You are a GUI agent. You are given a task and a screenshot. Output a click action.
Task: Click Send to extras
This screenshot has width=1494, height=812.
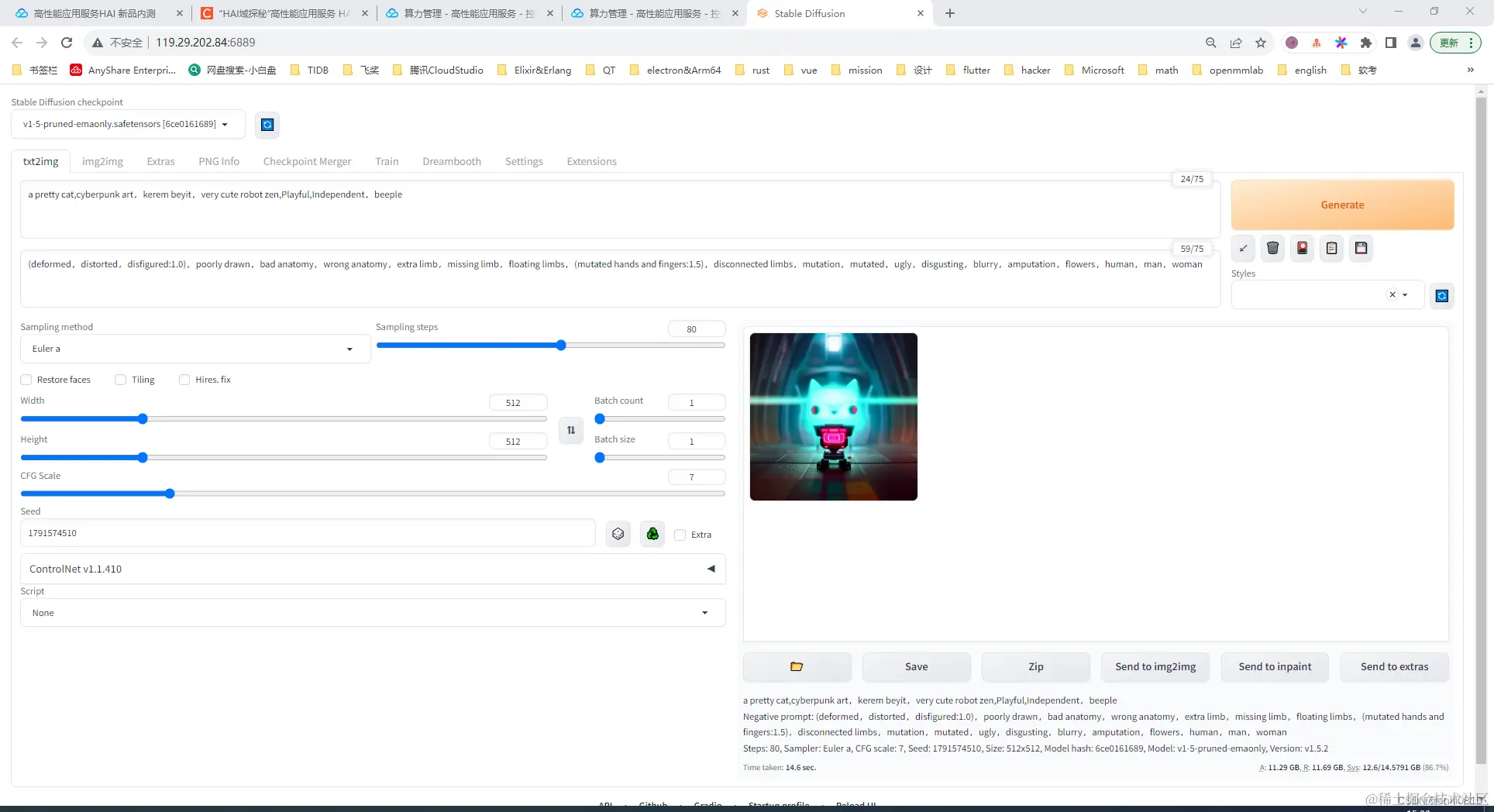pos(1394,666)
